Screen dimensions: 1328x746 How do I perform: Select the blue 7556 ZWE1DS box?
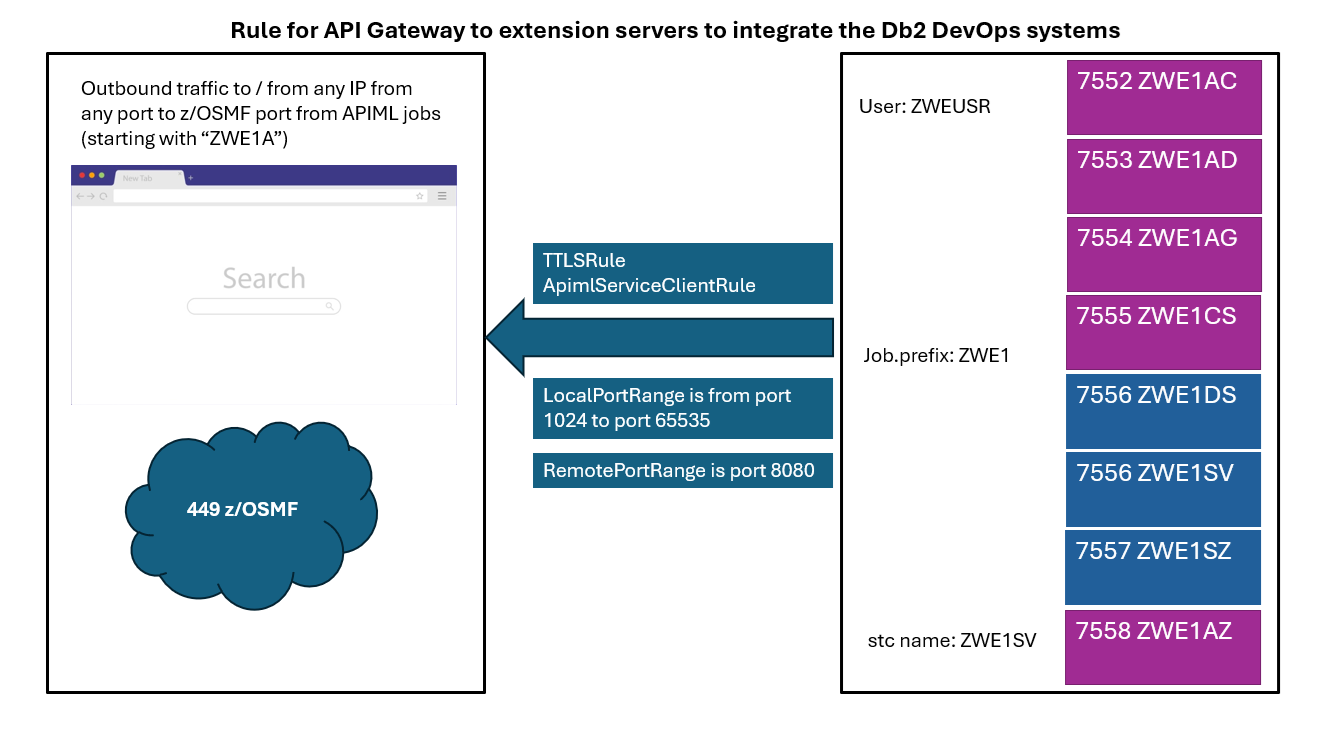(x=1163, y=411)
